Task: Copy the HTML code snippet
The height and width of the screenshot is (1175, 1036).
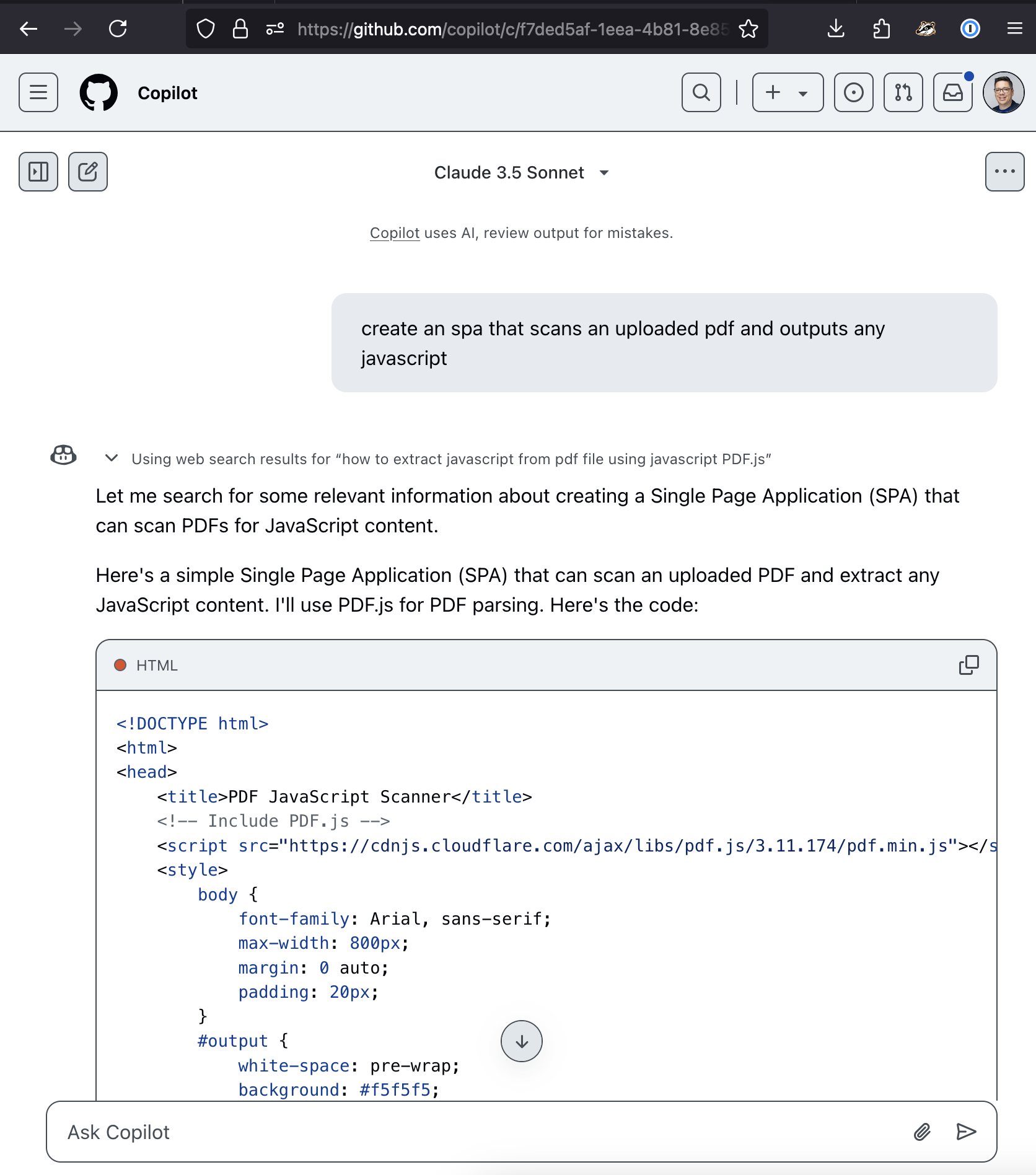Action: click(x=968, y=665)
